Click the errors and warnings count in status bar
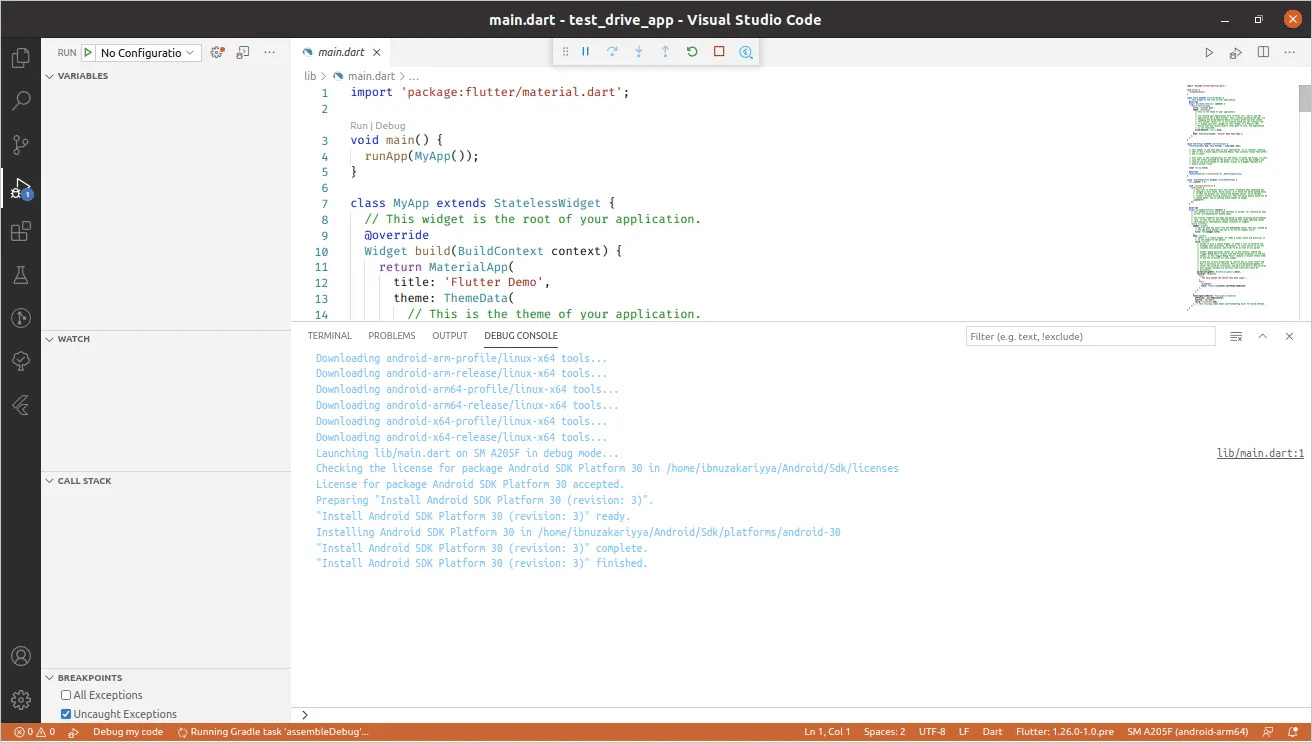Image resolution: width=1312 pixels, height=743 pixels. (35, 732)
